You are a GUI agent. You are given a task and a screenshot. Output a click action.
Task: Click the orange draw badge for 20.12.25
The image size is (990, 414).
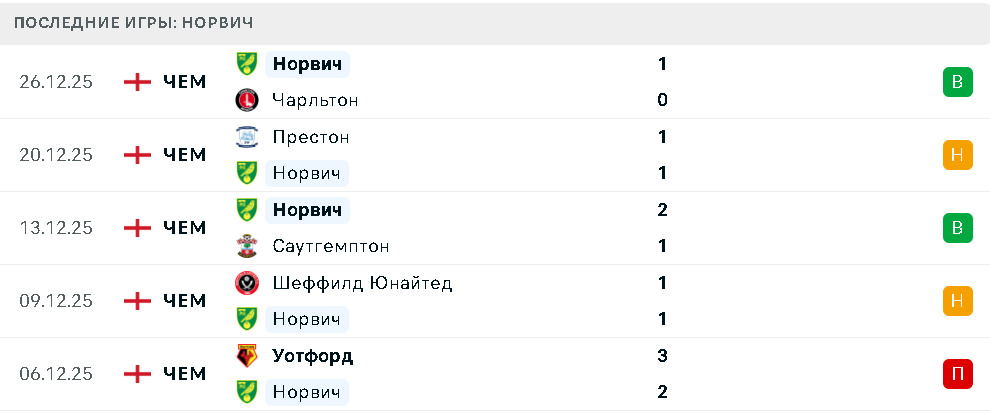click(x=957, y=155)
